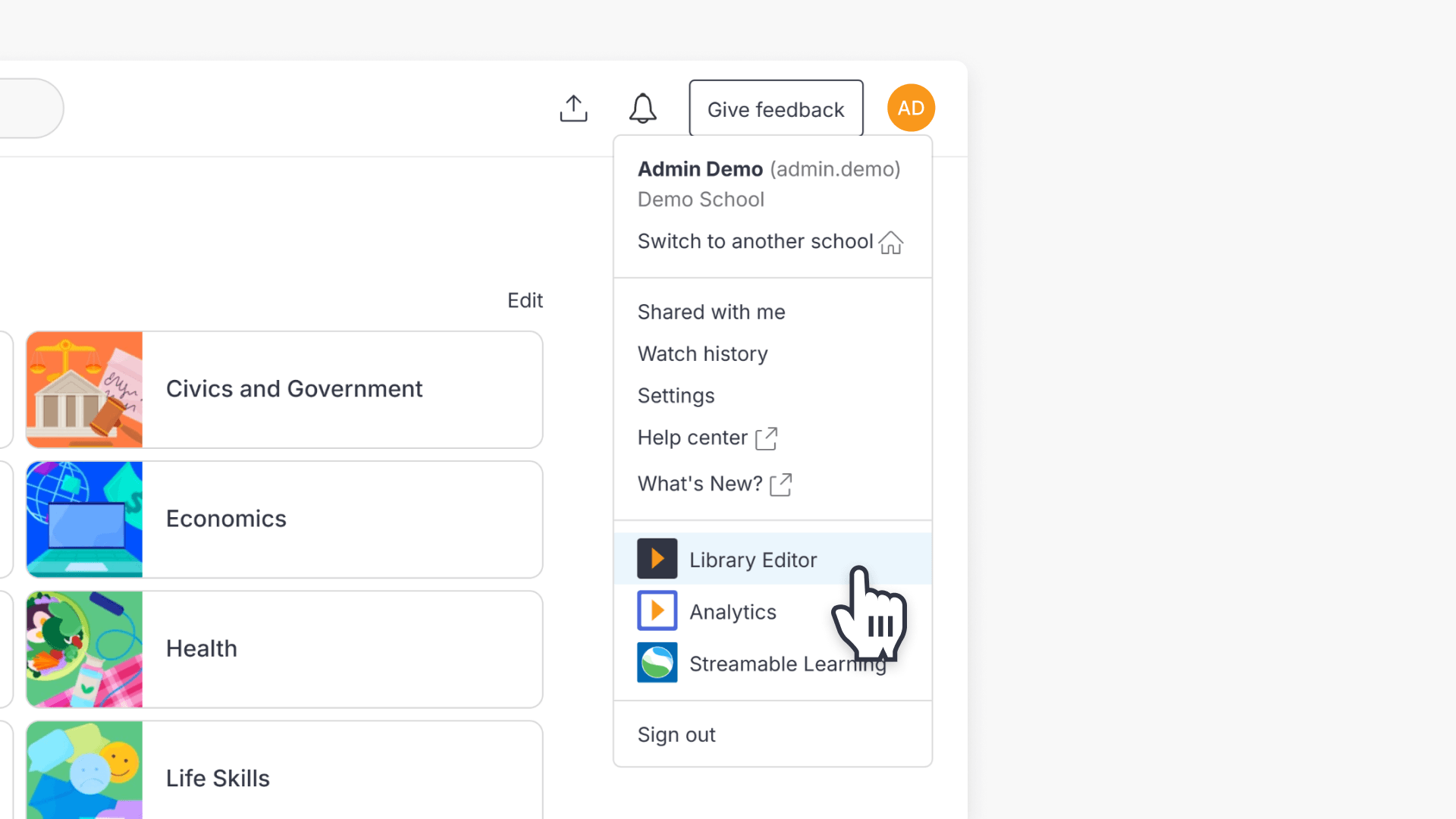The height and width of the screenshot is (819, 1456).
Task: Click Sign out
Action: click(676, 734)
